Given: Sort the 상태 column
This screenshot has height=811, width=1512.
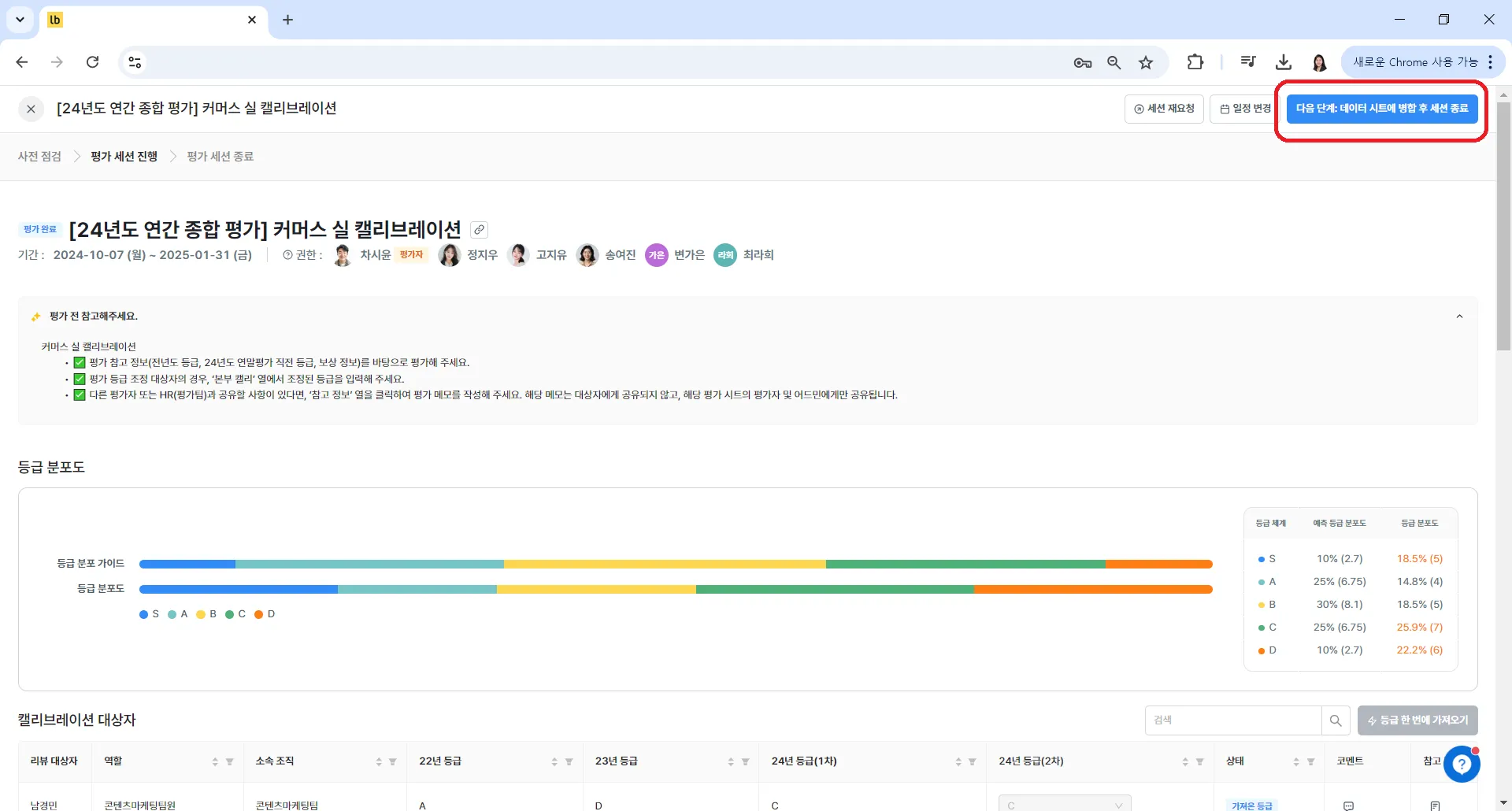Looking at the screenshot, I should (1296, 761).
